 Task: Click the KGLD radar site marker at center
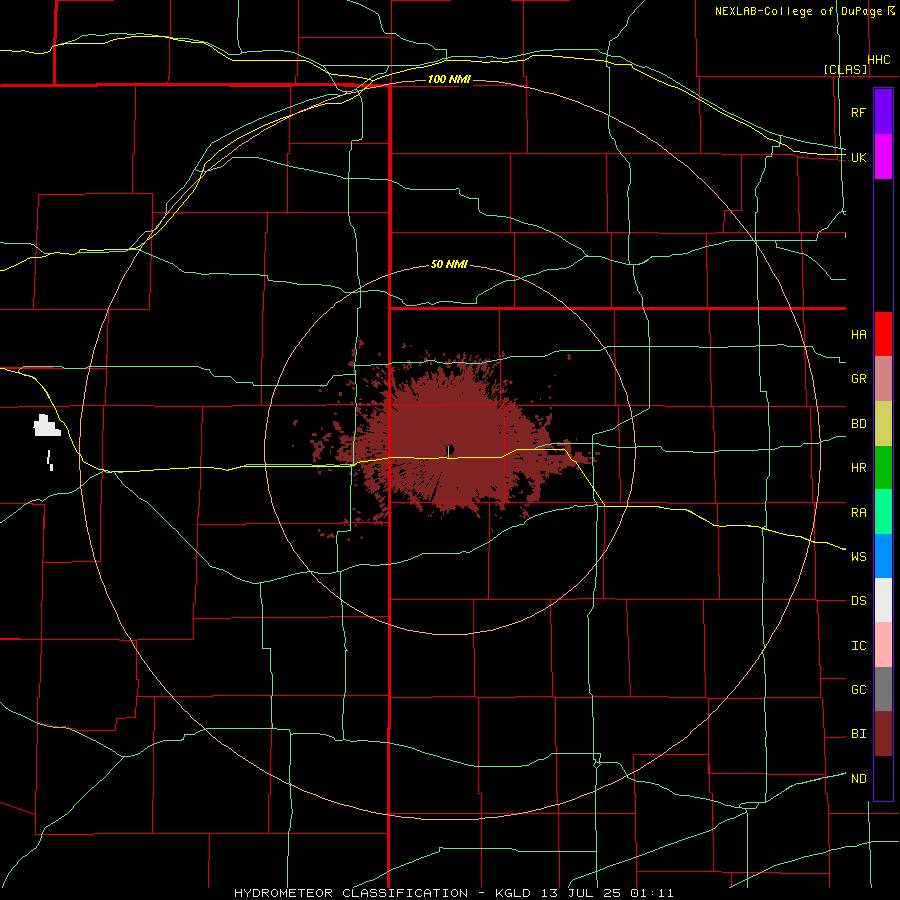coord(450,449)
